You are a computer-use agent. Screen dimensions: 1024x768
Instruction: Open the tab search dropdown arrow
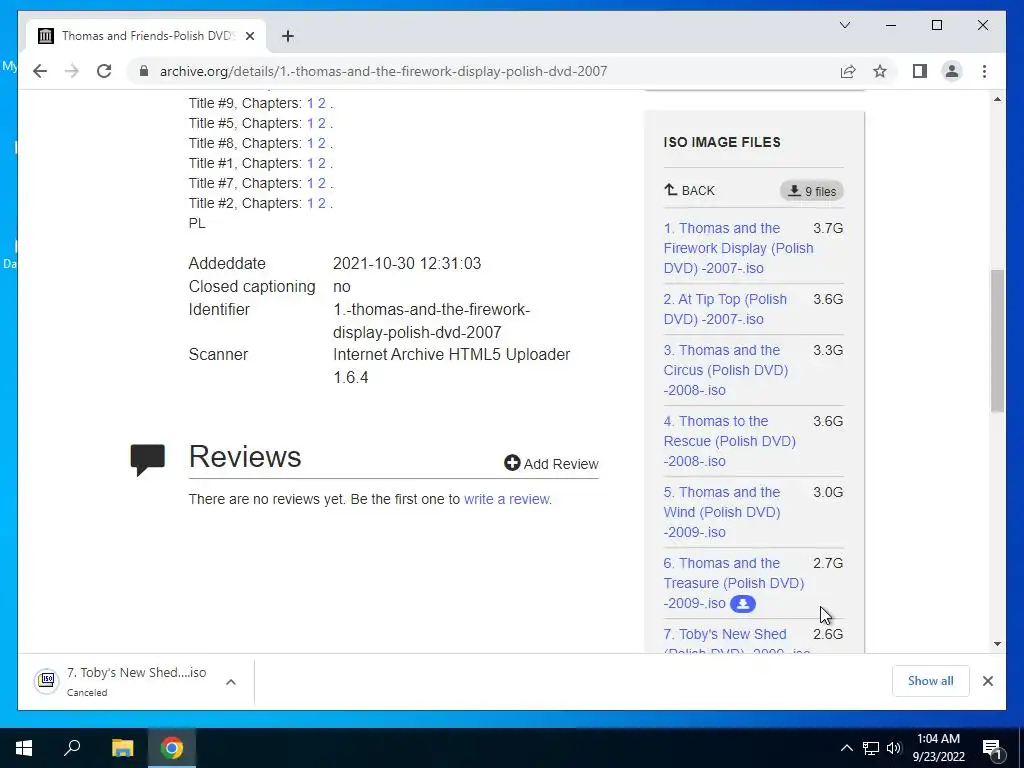pyautogui.click(x=845, y=25)
